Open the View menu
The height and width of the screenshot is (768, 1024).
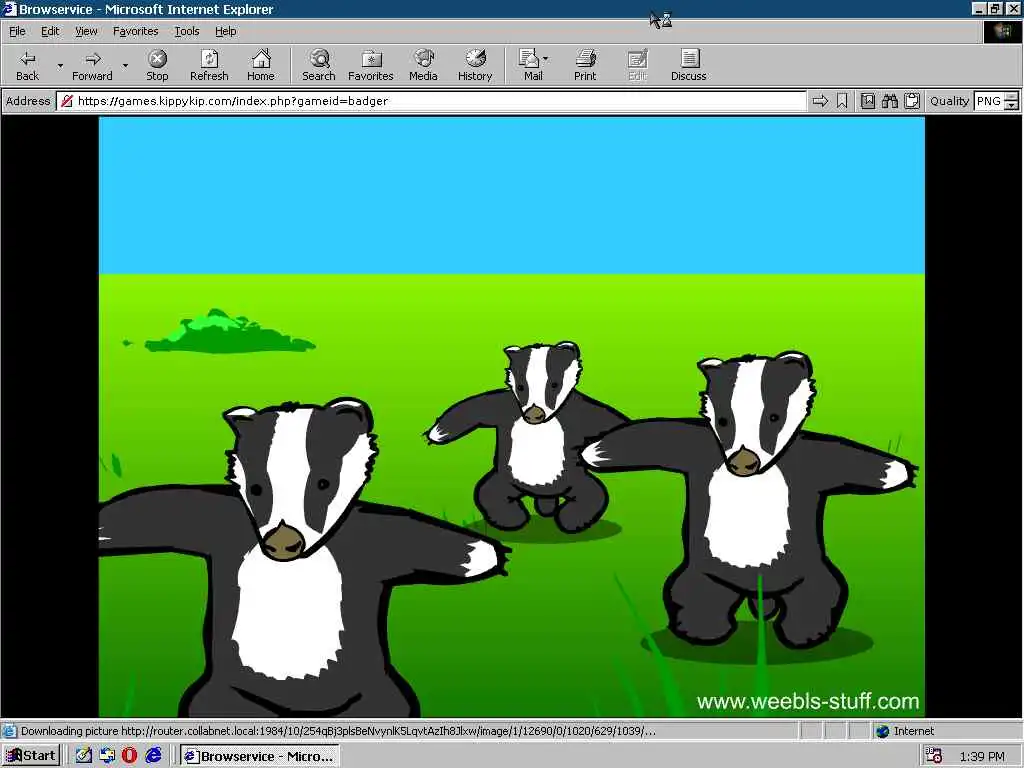pos(86,31)
